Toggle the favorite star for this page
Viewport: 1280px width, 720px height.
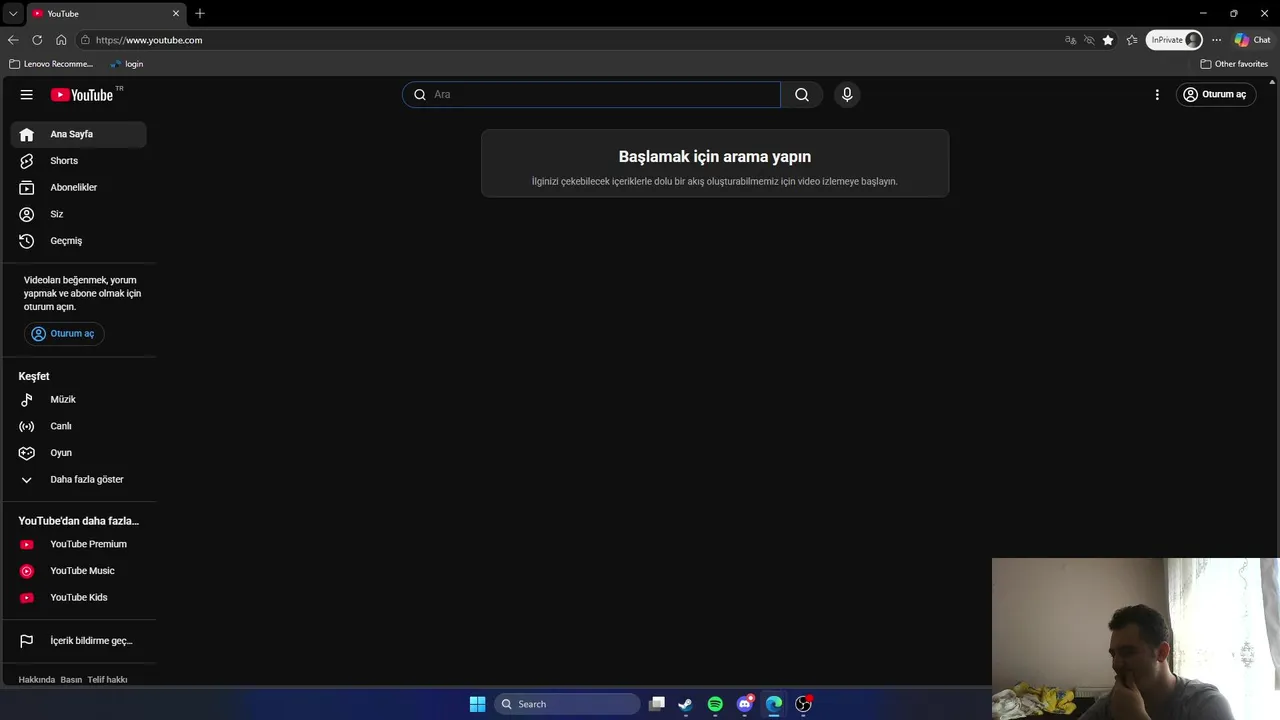pyautogui.click(x=1108, y=40)
